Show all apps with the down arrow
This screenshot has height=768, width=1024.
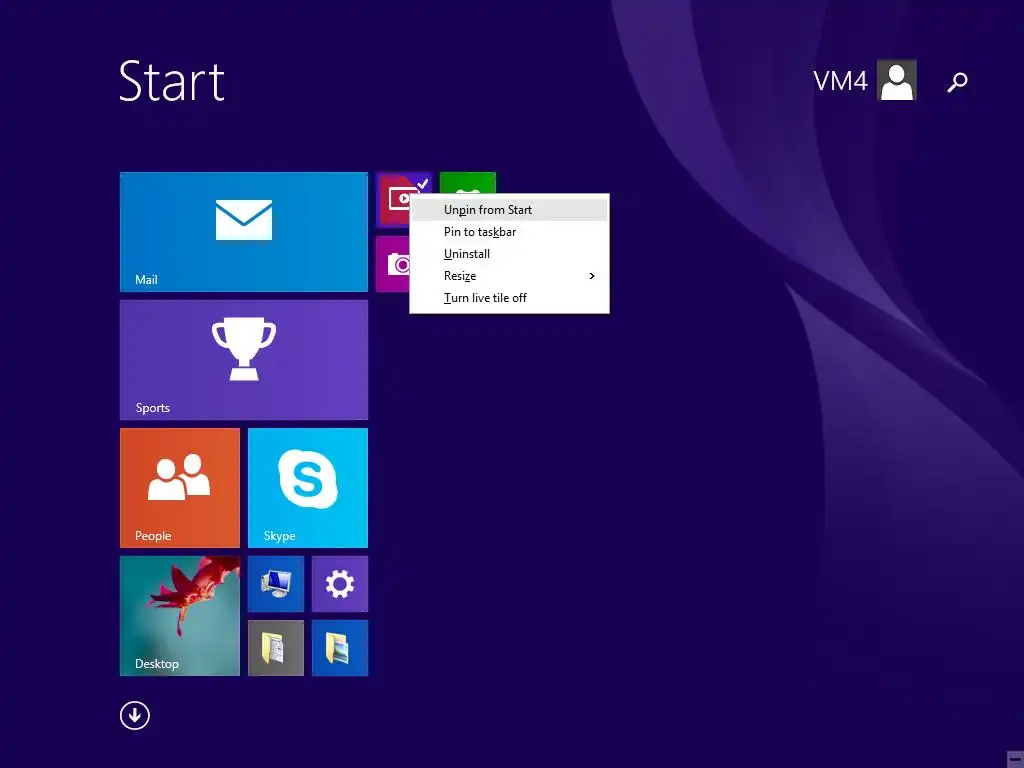135,715
